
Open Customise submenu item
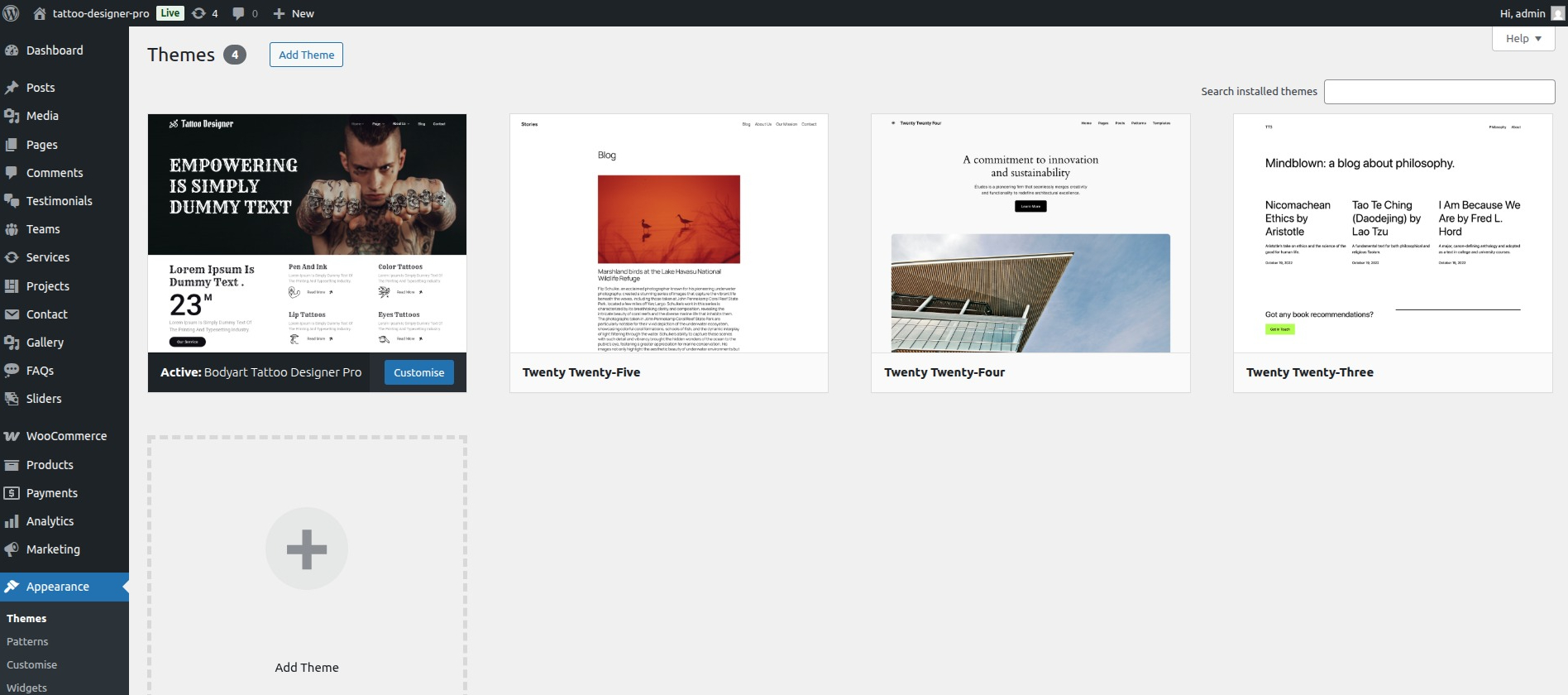tap(31, 664)
